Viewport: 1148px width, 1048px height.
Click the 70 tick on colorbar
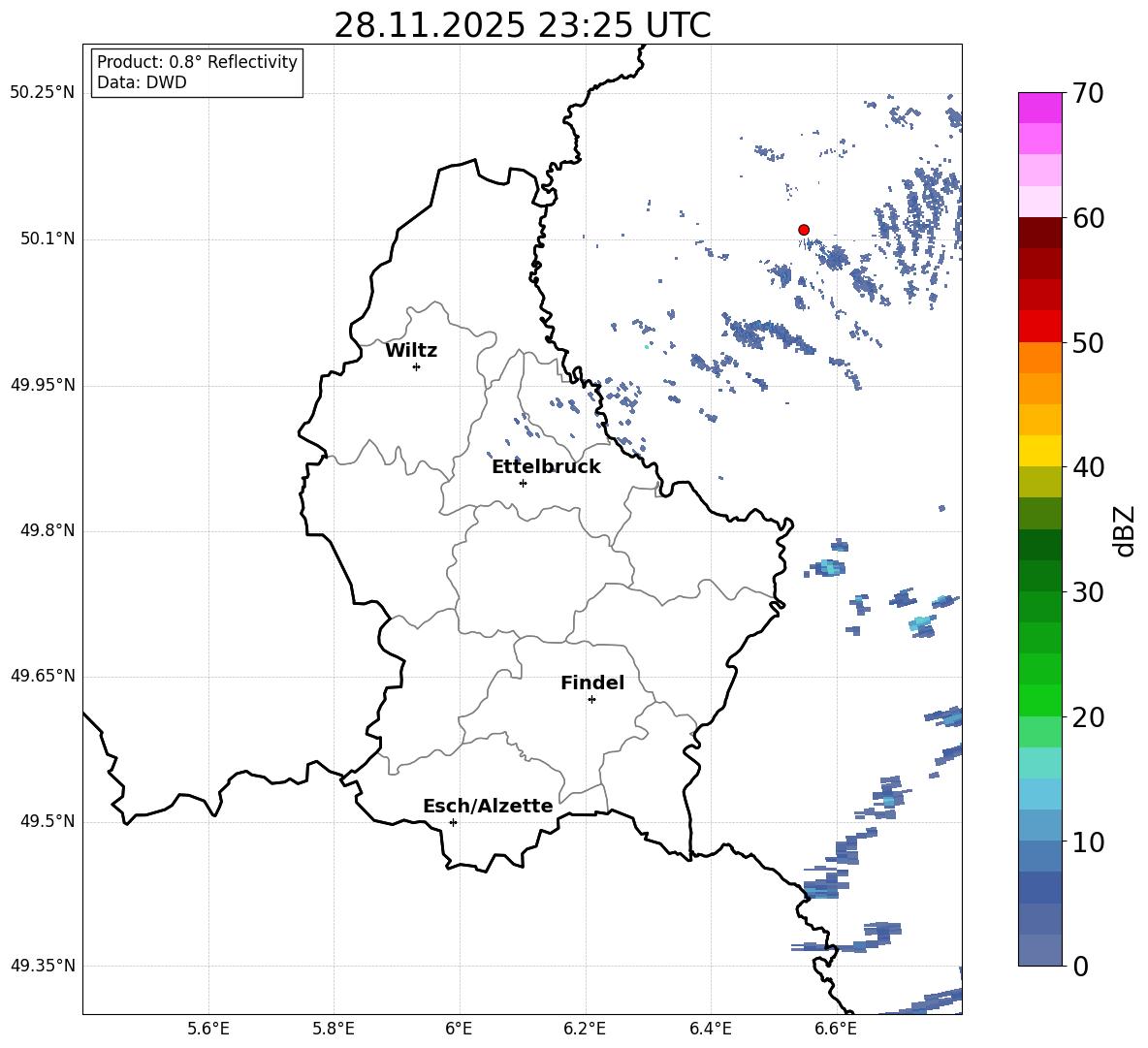(1088, 93)
